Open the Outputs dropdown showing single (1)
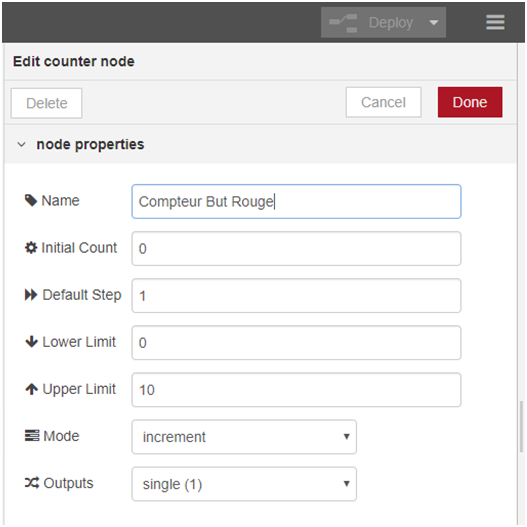Image resolution: width=527 pixels, height=527 pixels. (244, 484)
